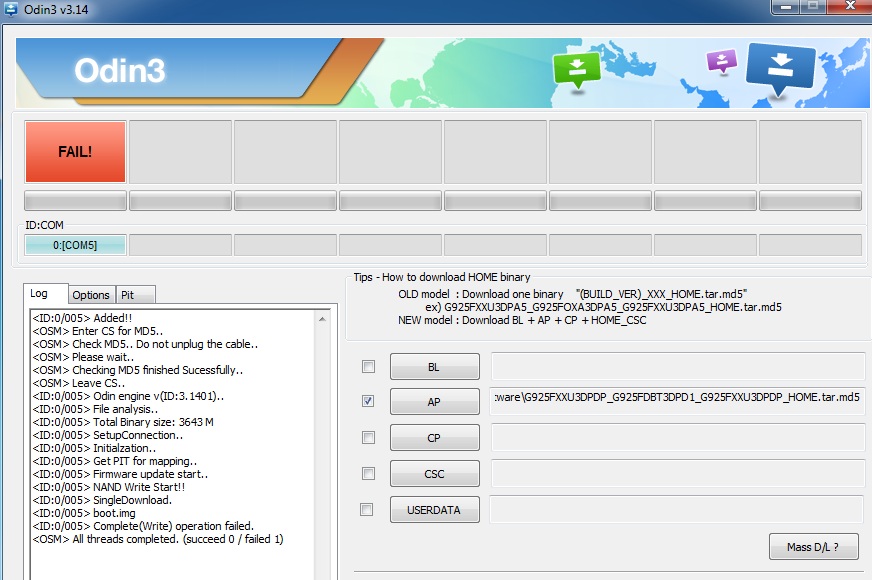Click the progress bar under FAIL! box
The width and height of the screenshot is (872, 580).
tap(75, 201)
